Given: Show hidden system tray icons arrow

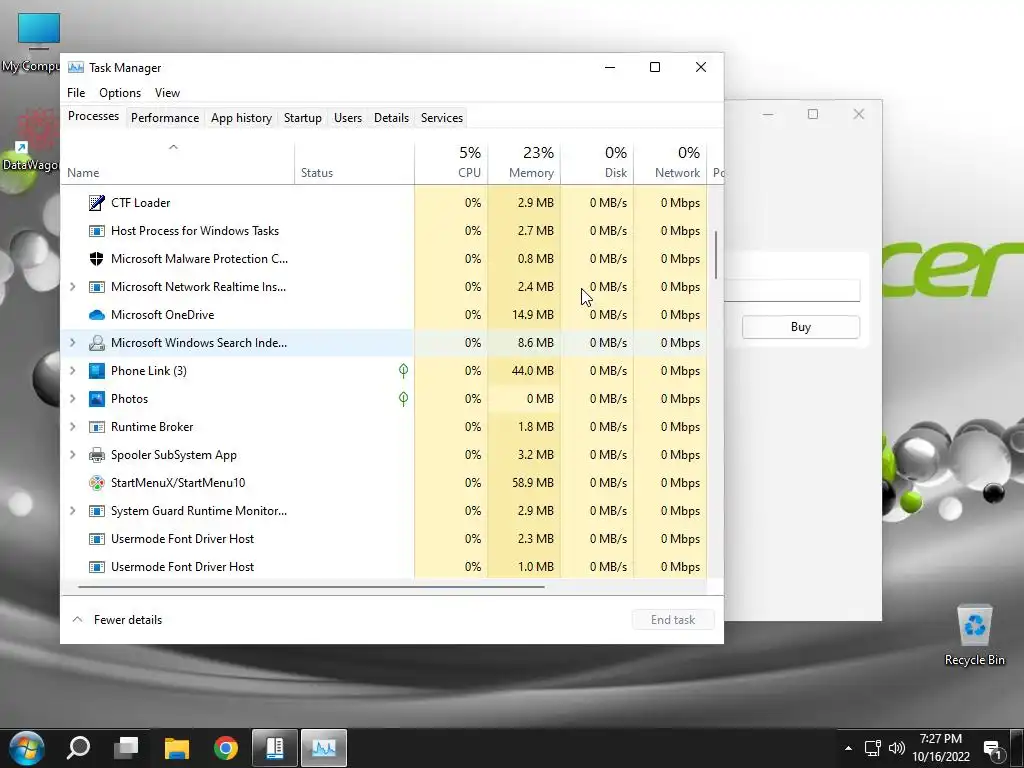Looking at the screenshot, I should (x=848, y=748).
